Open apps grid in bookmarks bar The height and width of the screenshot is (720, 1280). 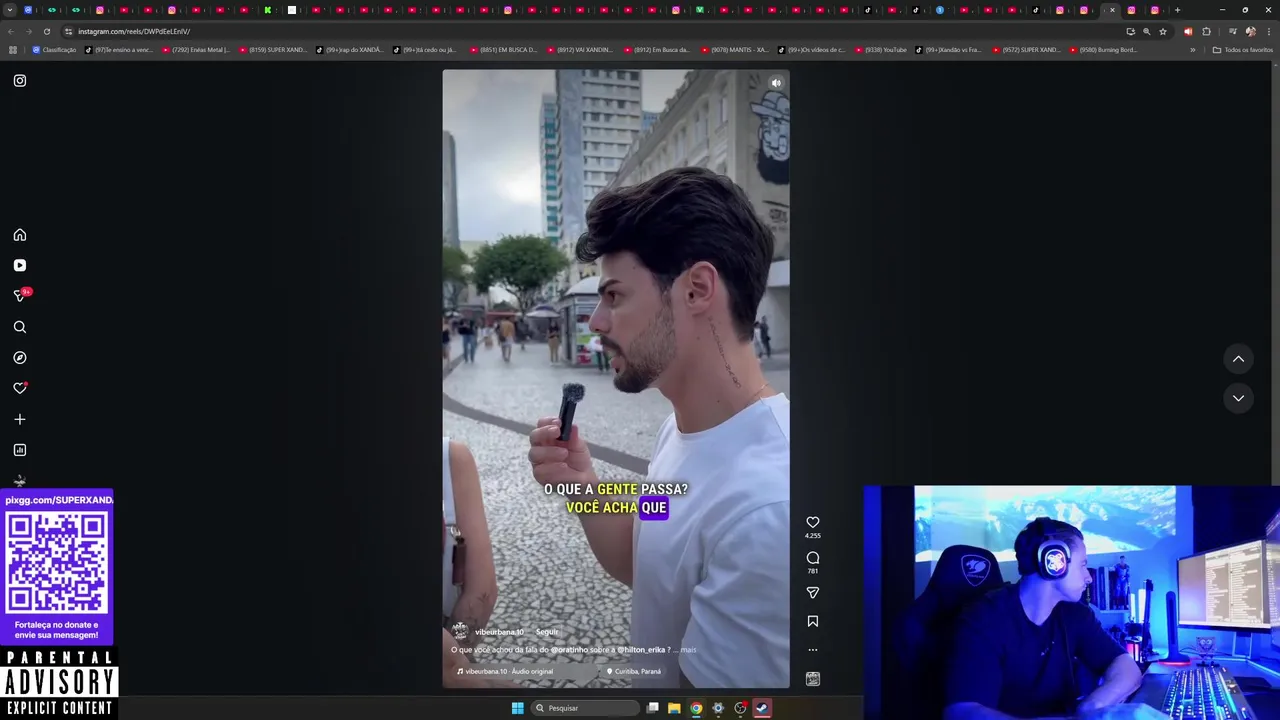click(12, 50)
